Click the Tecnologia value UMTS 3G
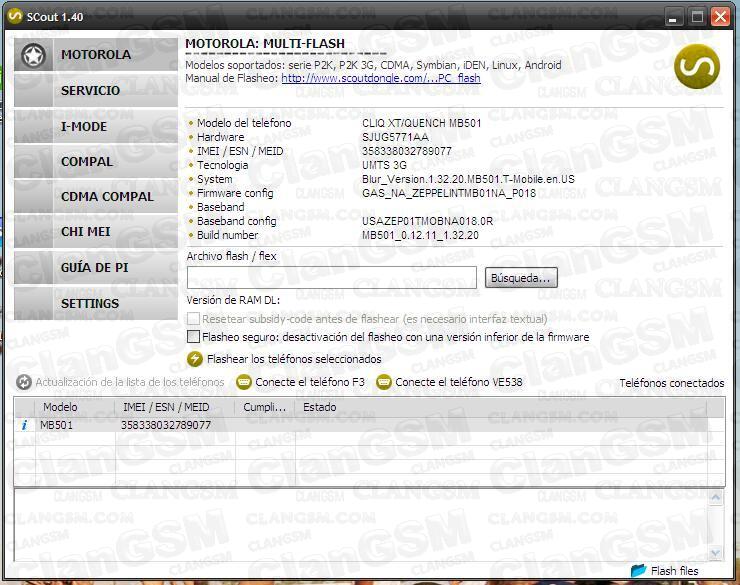Image resolution: width=740 pixels, height=585 pixels. coord(384,165)
